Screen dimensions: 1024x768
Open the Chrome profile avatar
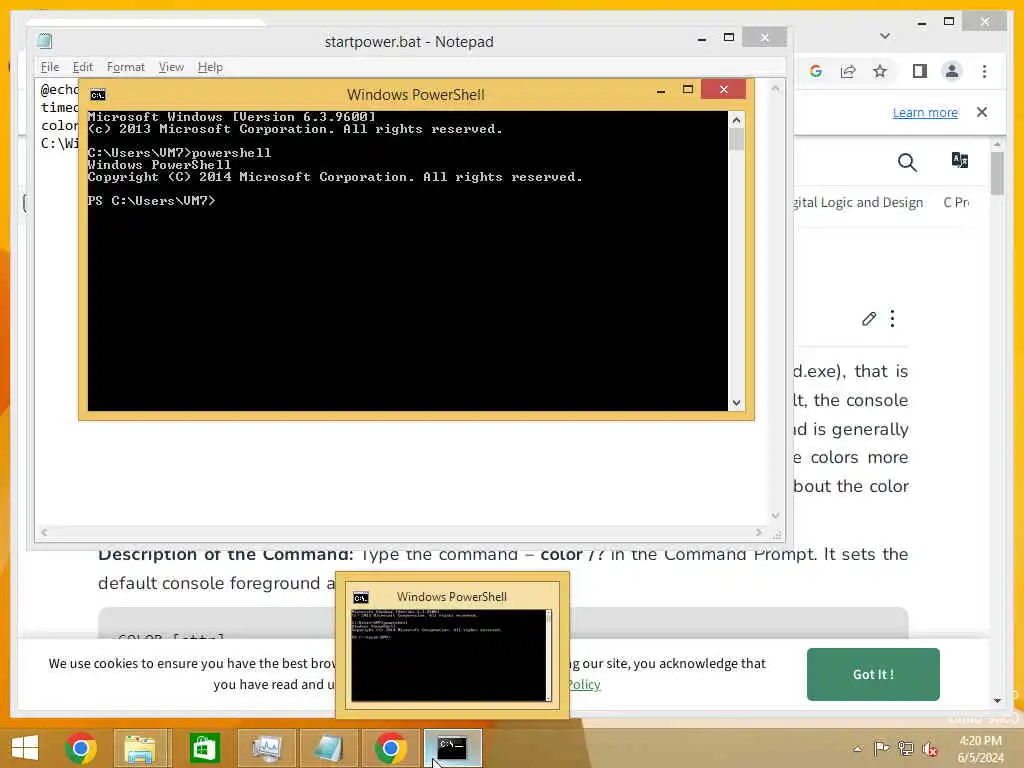[952, 71]
